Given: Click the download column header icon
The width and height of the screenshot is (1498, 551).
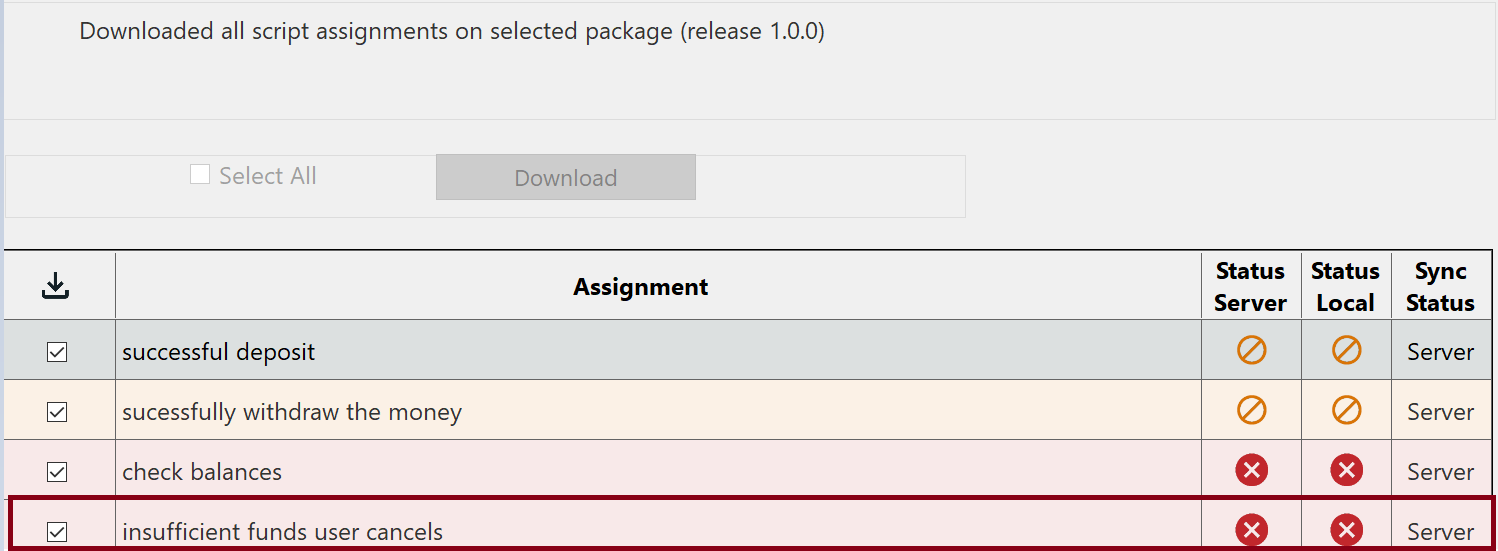Looking at the screenshot, I should click(x=56, y=287).
